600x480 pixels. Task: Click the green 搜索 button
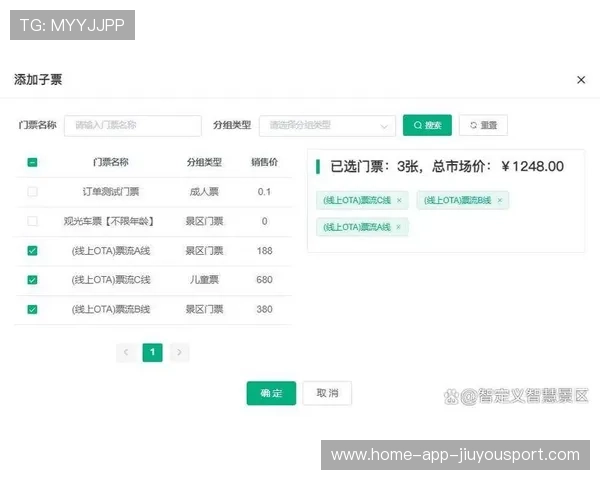427,125
